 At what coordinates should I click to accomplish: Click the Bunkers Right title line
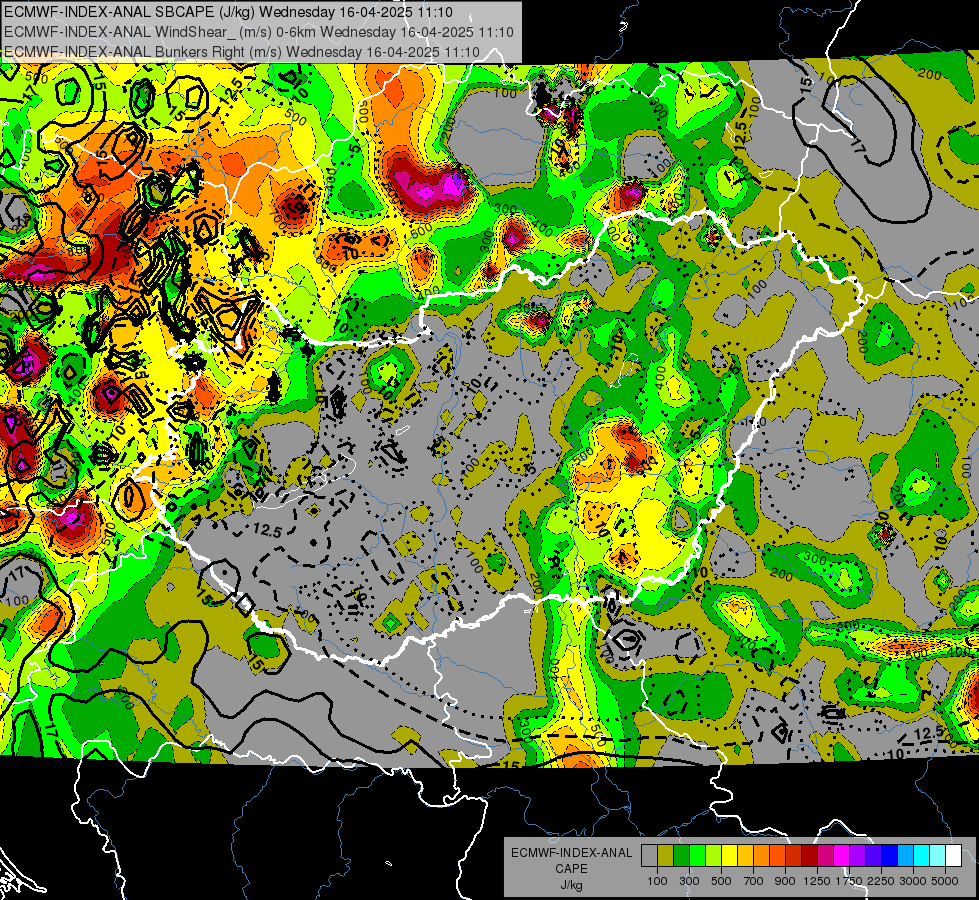[242, 52]
